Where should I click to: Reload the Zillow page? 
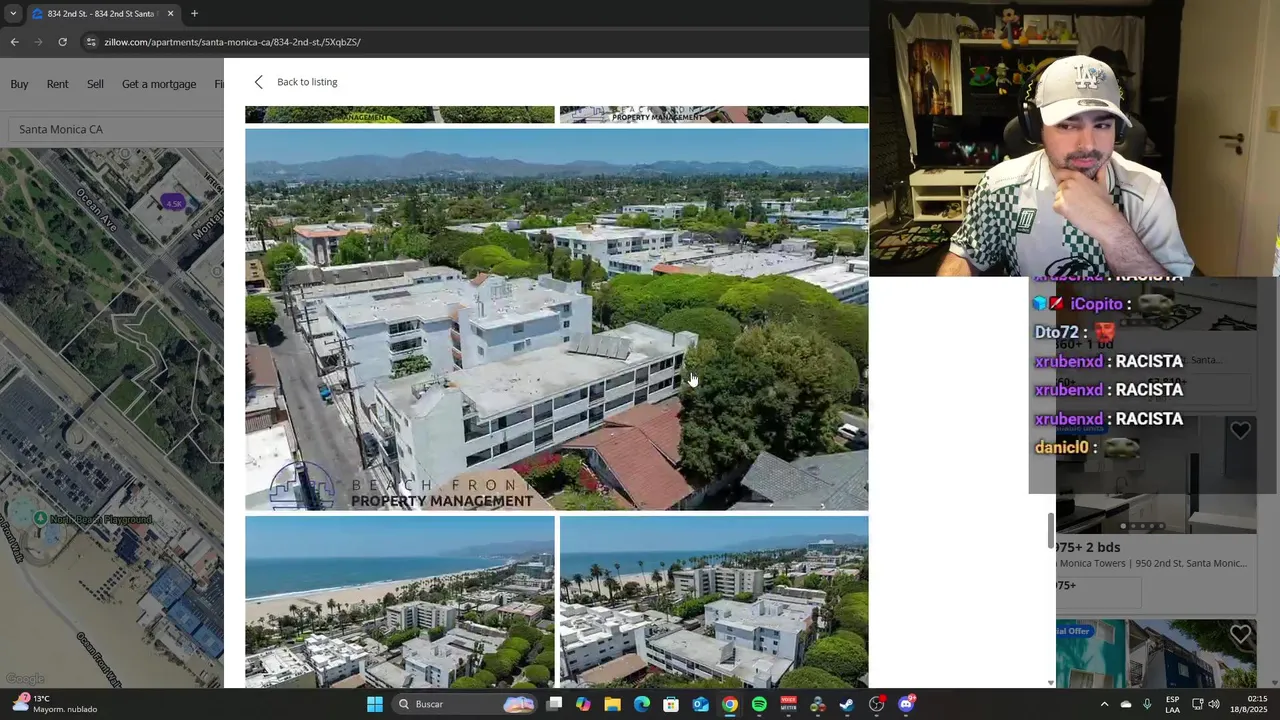pyautogui.click(x=62, y=42)
